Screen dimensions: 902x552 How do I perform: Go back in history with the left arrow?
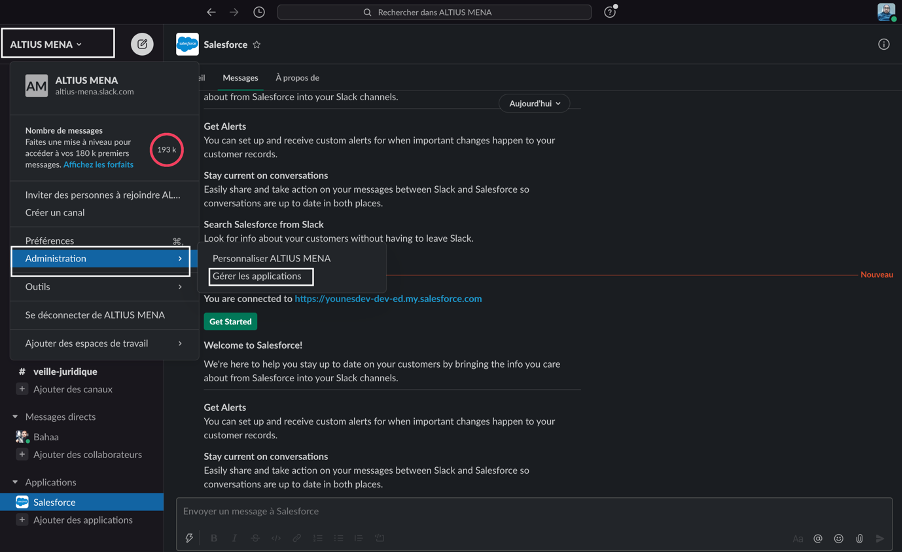click(211, 12)
